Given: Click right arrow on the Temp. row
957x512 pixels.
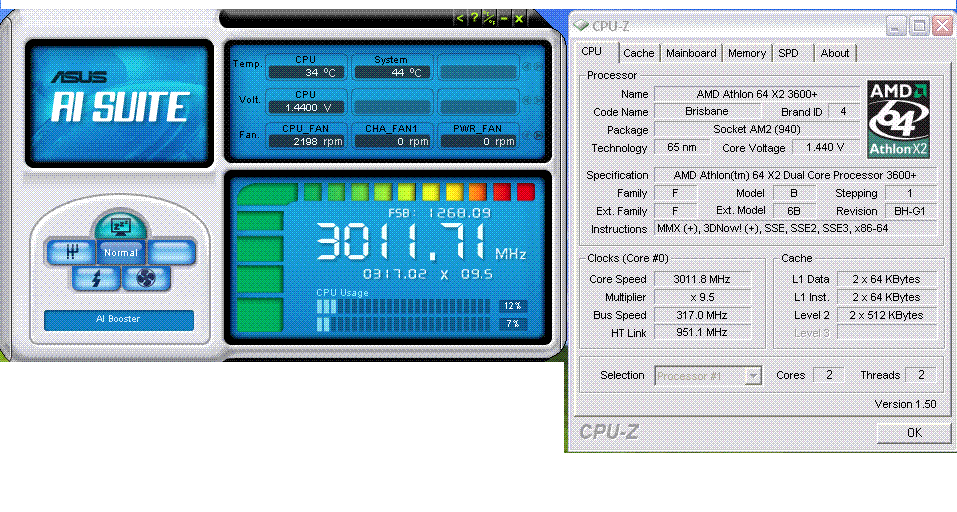Looking at the screenshot, I should 538,66.
